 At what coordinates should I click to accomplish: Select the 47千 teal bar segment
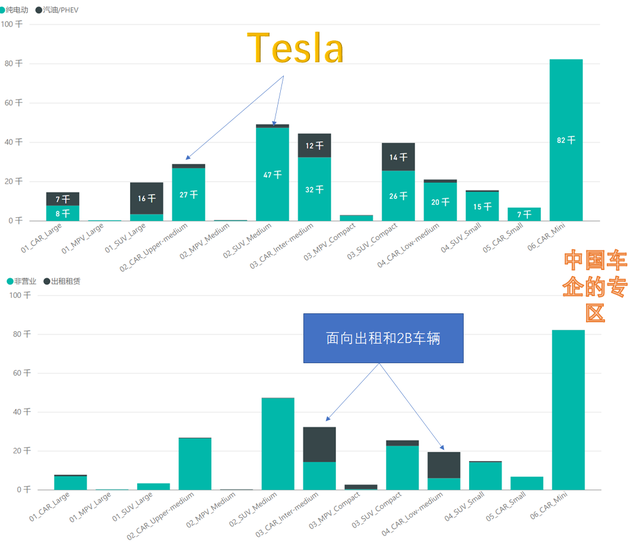pyautogui.click(x=272, y=174)
